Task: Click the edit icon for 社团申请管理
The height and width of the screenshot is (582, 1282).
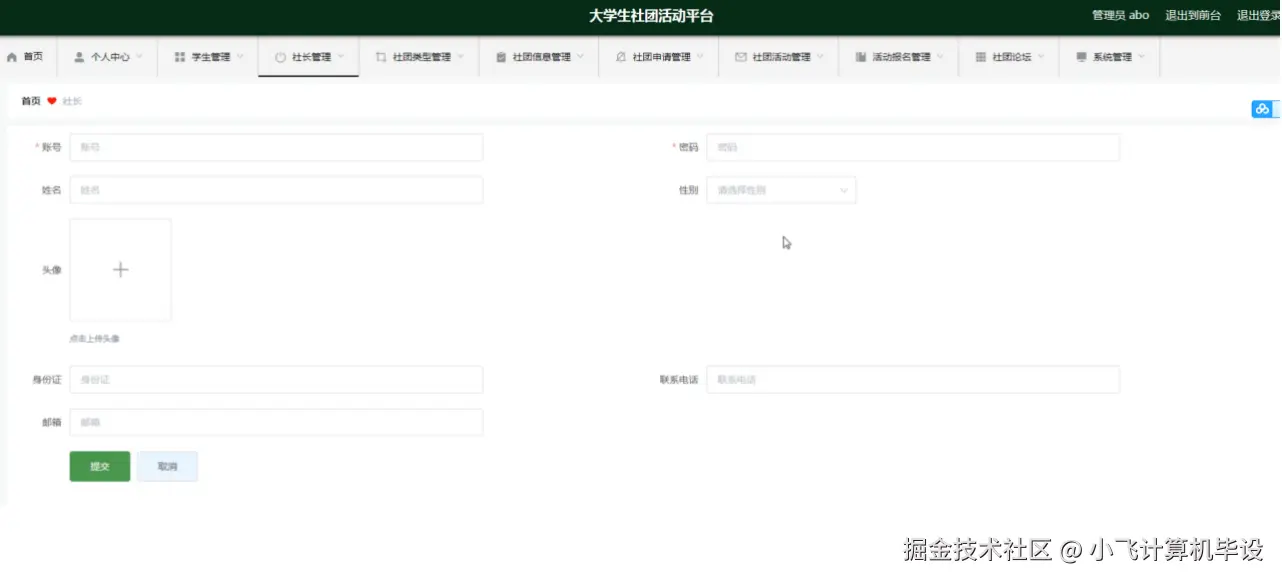Action: (621, 57)
